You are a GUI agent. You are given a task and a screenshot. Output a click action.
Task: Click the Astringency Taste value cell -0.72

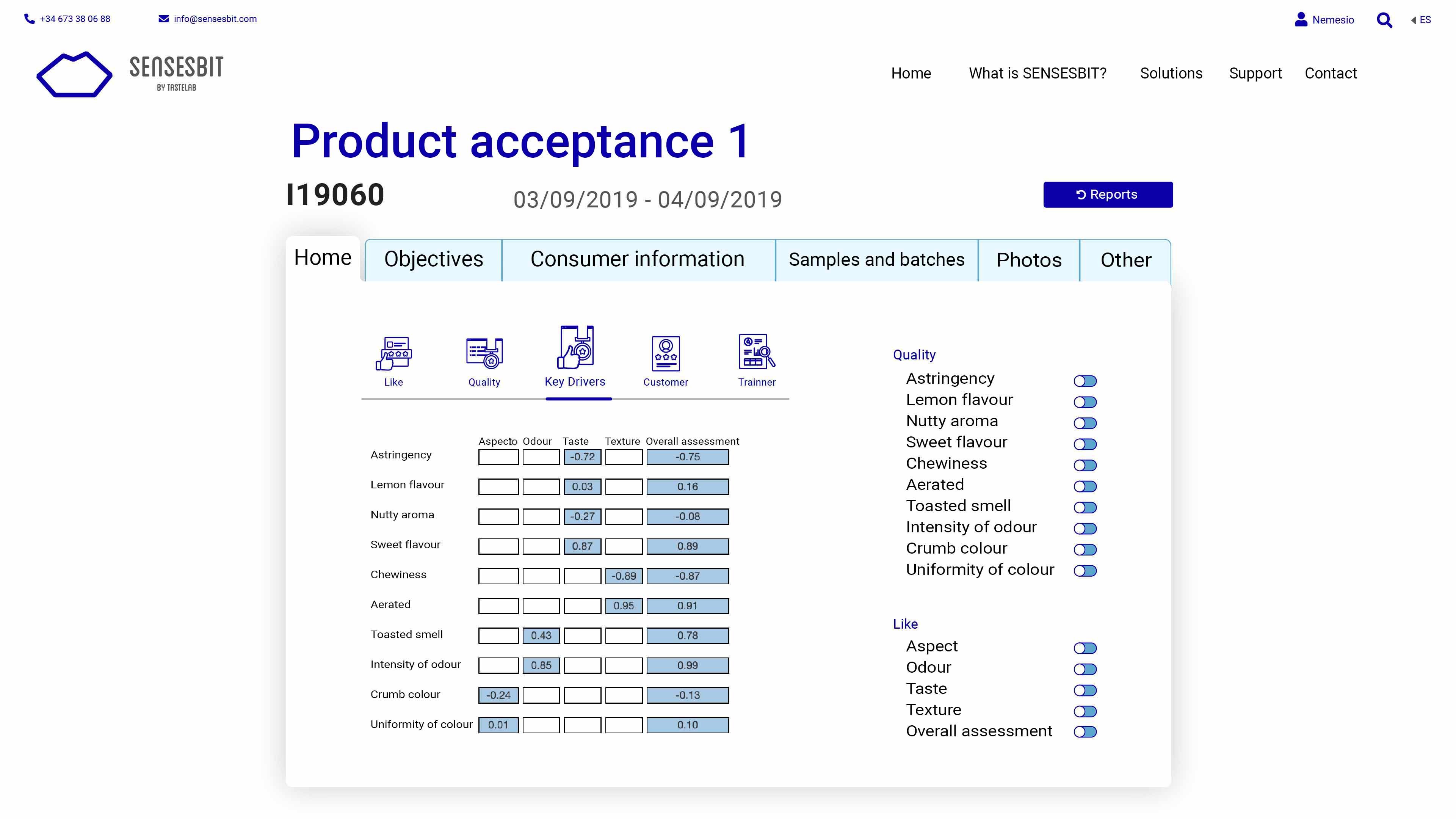[x=582, y=457]
